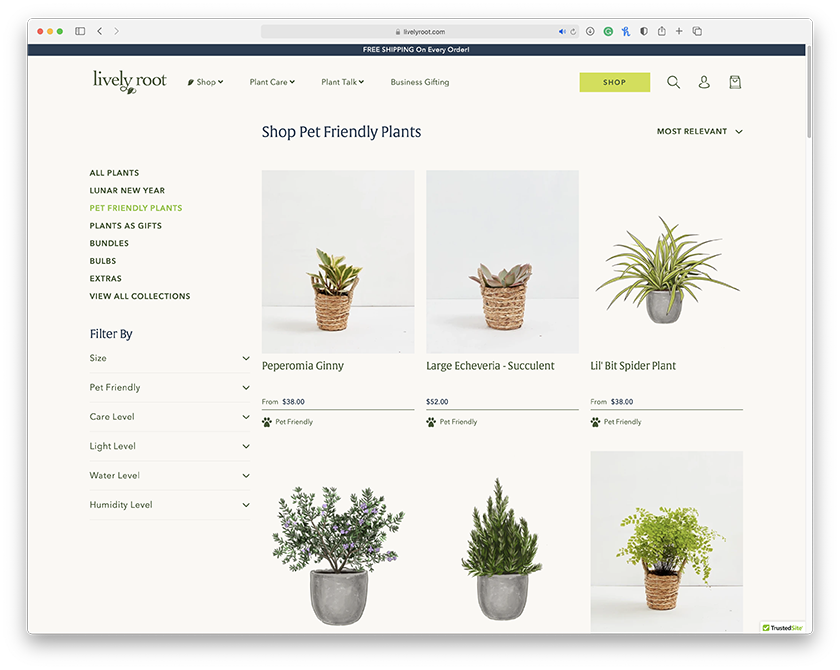This screenshot has height=670, width=840.
Task: Open search using the magnifying glass icon
Action: 673,82
